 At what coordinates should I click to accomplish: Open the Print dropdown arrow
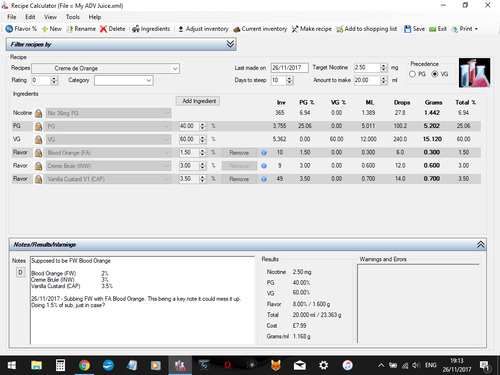(476, 29)
